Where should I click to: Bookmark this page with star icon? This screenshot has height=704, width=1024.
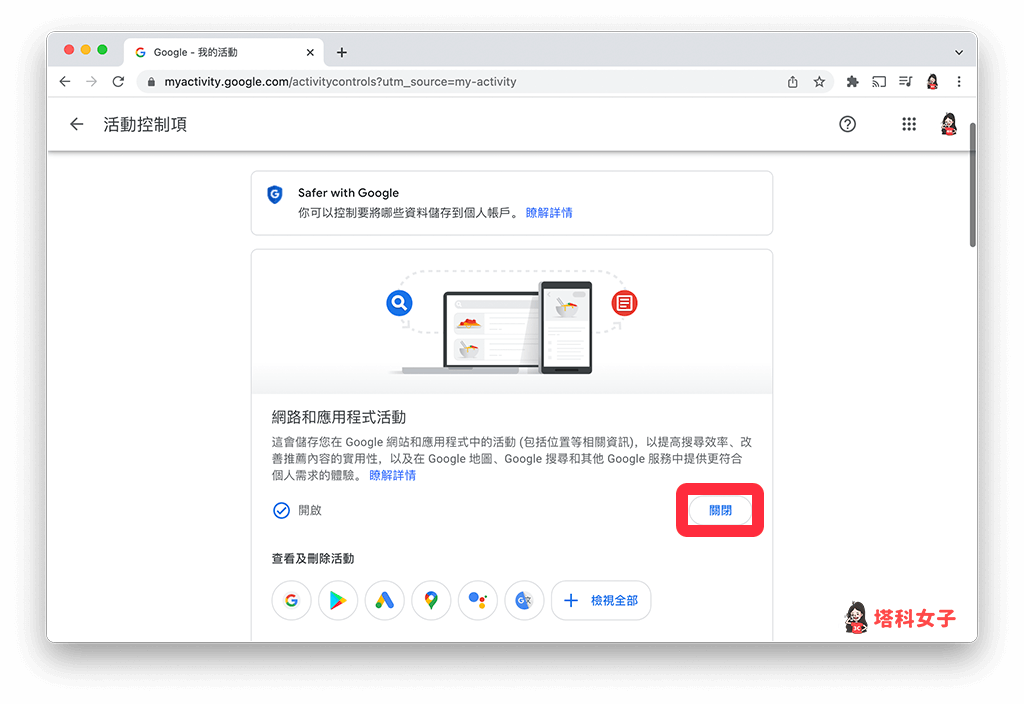[819, 82]
